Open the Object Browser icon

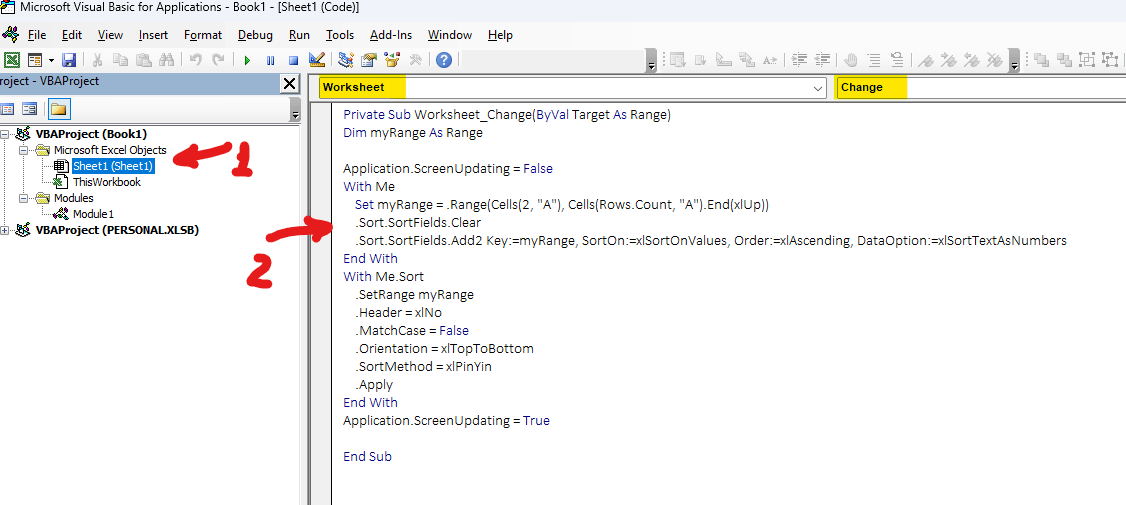pos(392,60)
